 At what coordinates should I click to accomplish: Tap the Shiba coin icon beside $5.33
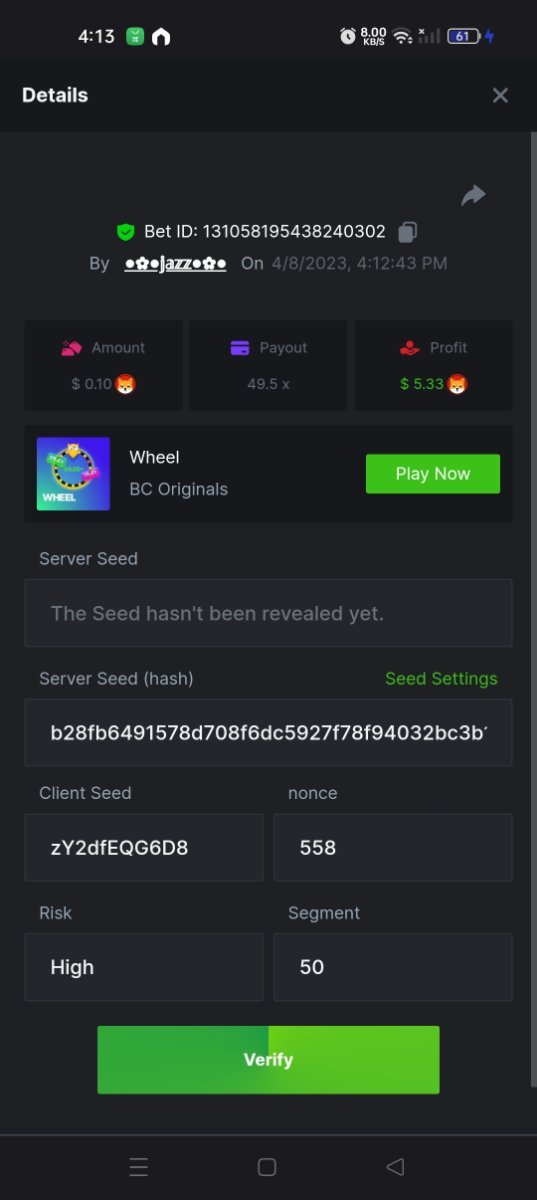pyautogui.click(x=457, y=384)
